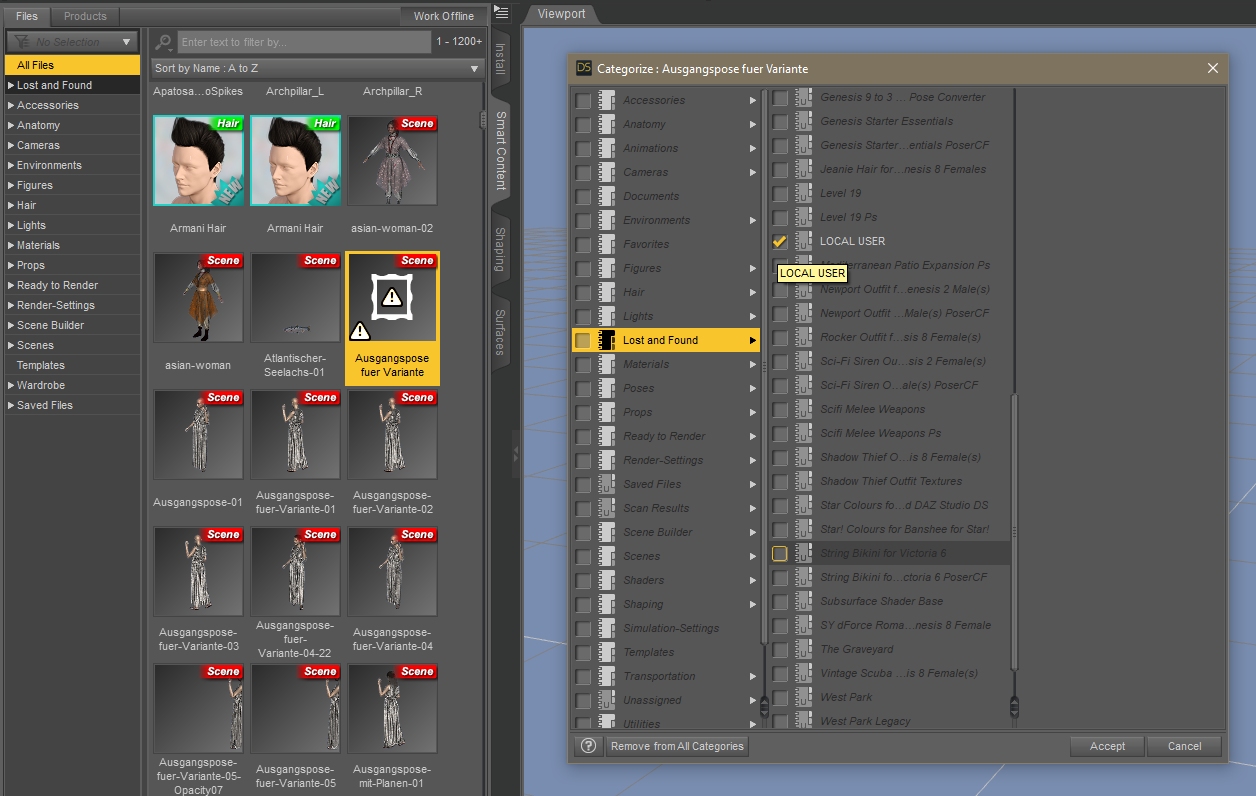Check the Accessories category checkbox
This screenshot has width=1256, height=796.
[x=583, y=100]
